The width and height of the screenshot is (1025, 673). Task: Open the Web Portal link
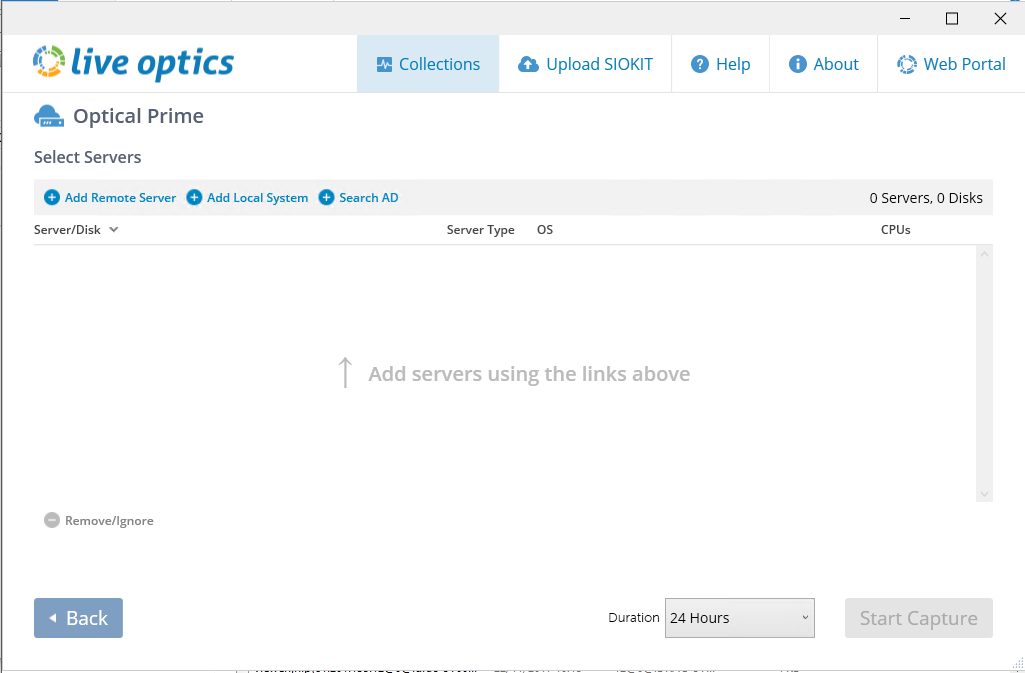pyautogui.click(x=951, y=64)
